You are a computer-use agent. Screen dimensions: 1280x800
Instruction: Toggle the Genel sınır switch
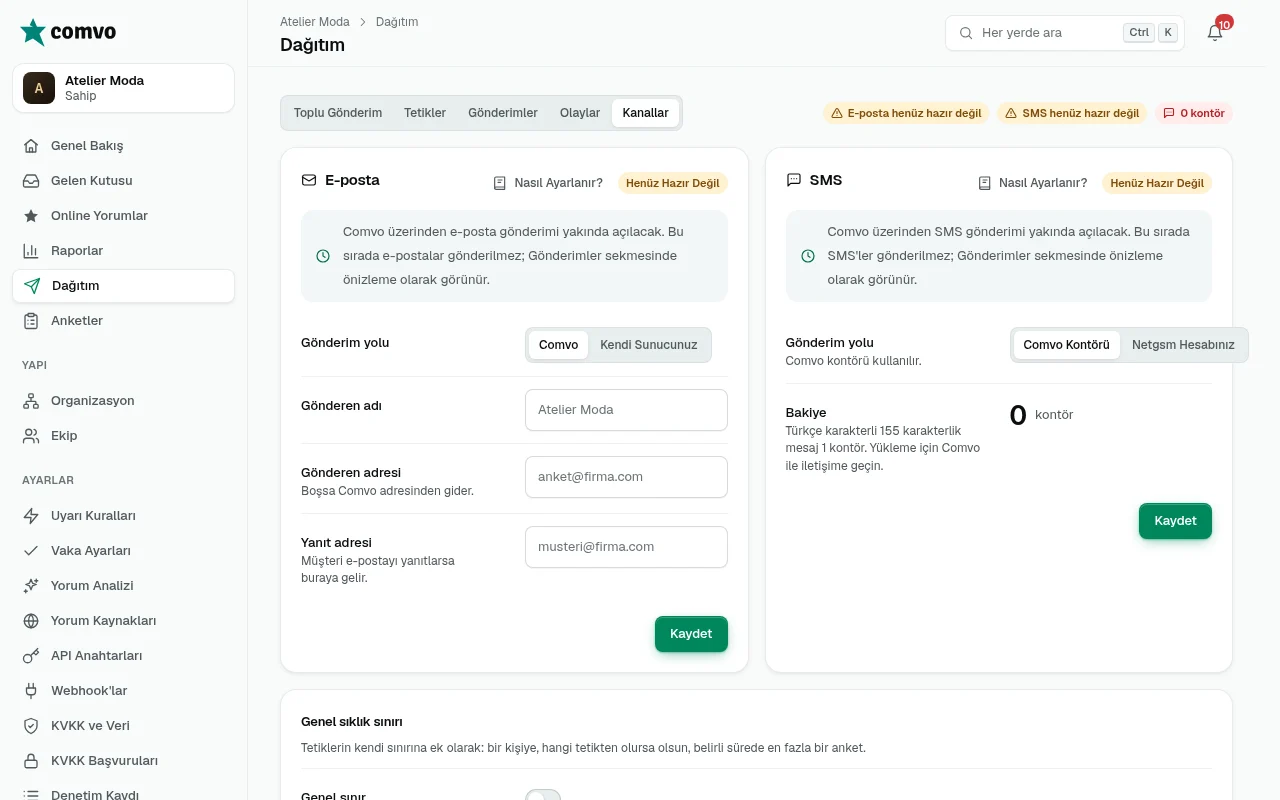pyautogui.click(x=543, y=796)
